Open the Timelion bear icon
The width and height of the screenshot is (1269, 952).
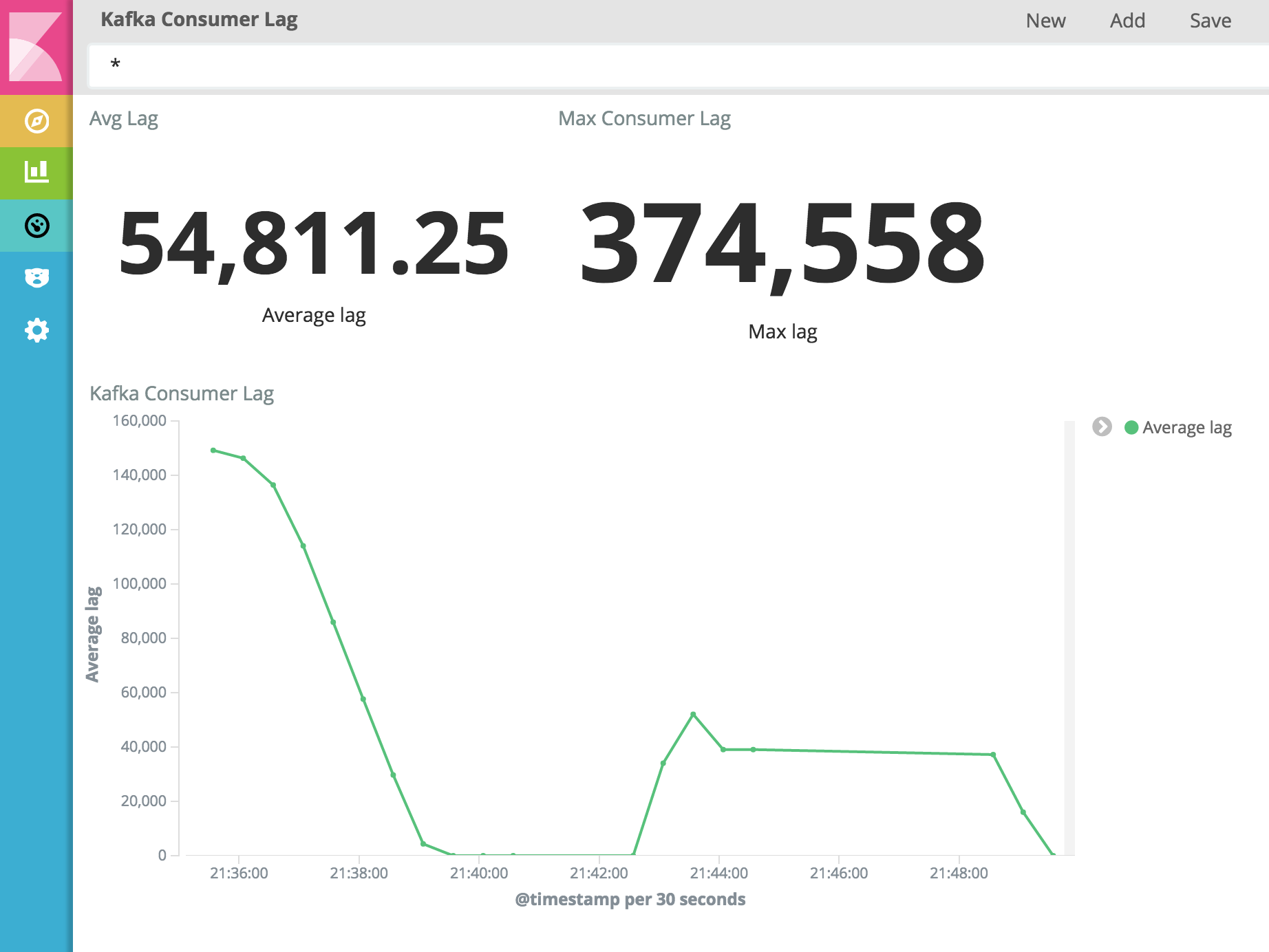pos(36,278)
